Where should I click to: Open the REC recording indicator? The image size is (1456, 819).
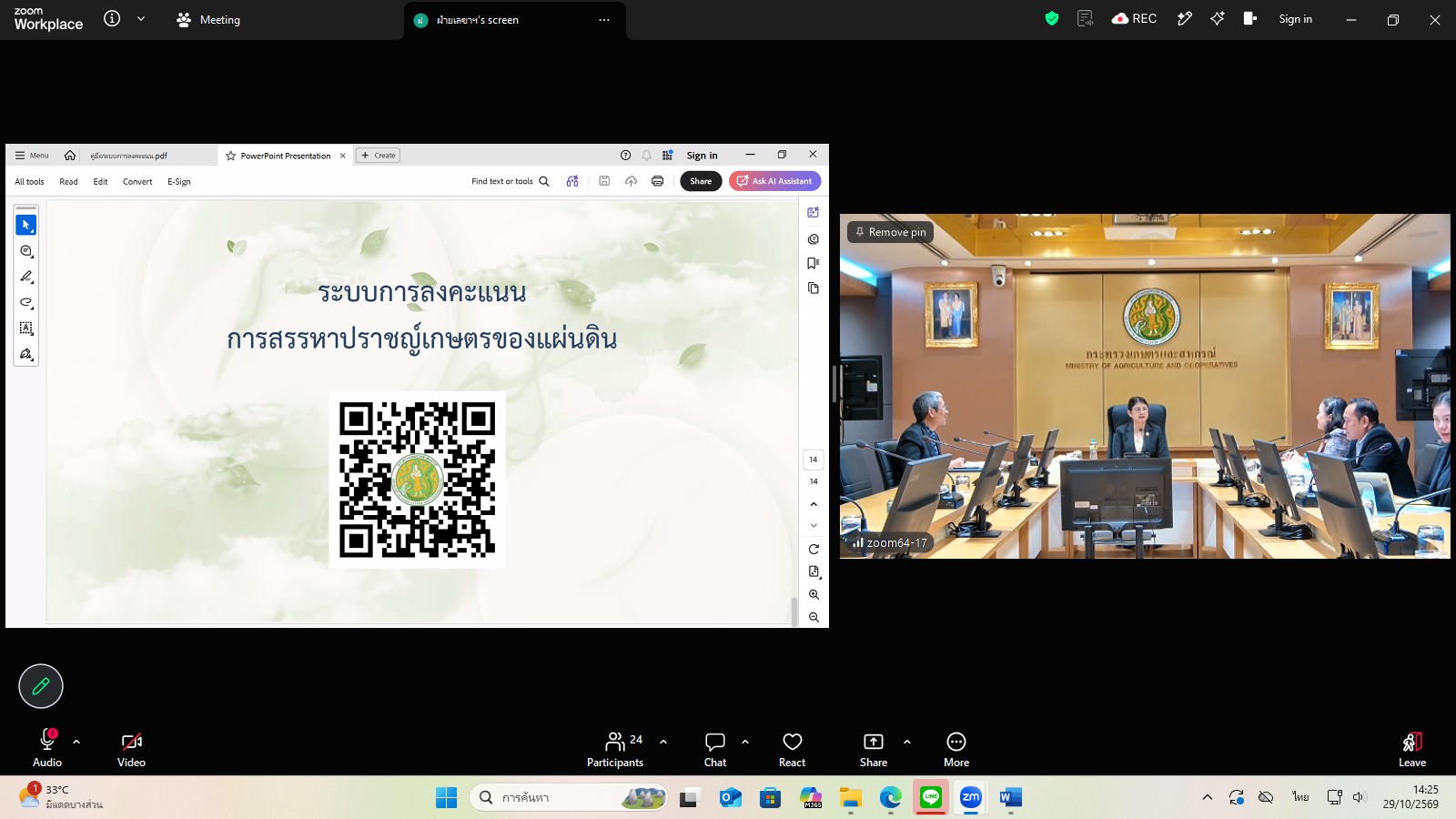[x=1134, y=18]
